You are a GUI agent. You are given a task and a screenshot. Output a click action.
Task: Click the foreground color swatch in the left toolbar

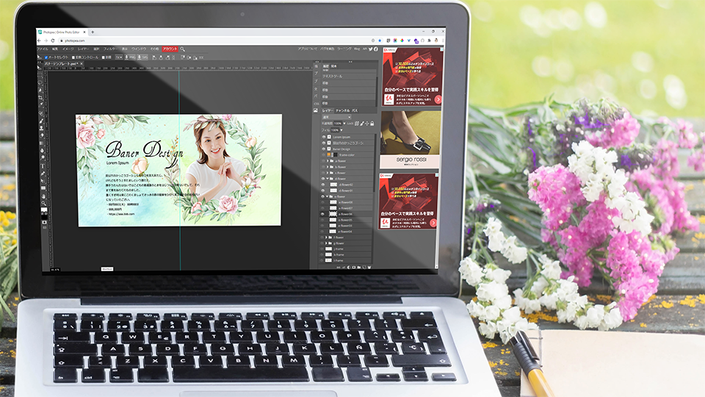point(44,210)
